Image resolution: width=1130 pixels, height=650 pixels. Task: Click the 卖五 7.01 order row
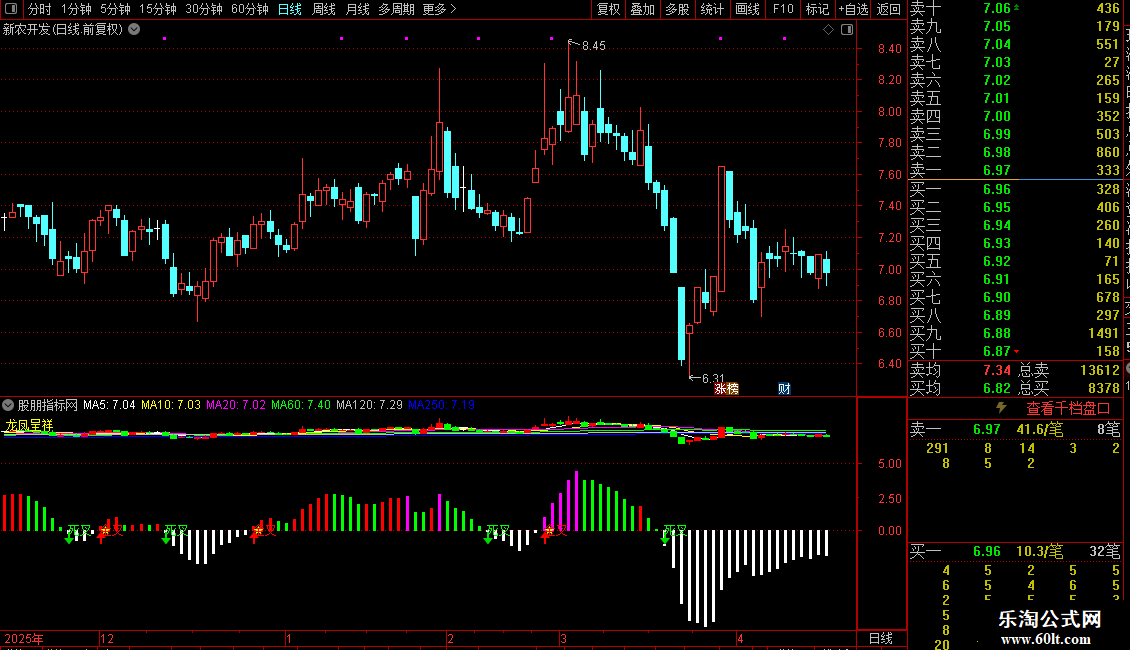[x=1015, y=98]
